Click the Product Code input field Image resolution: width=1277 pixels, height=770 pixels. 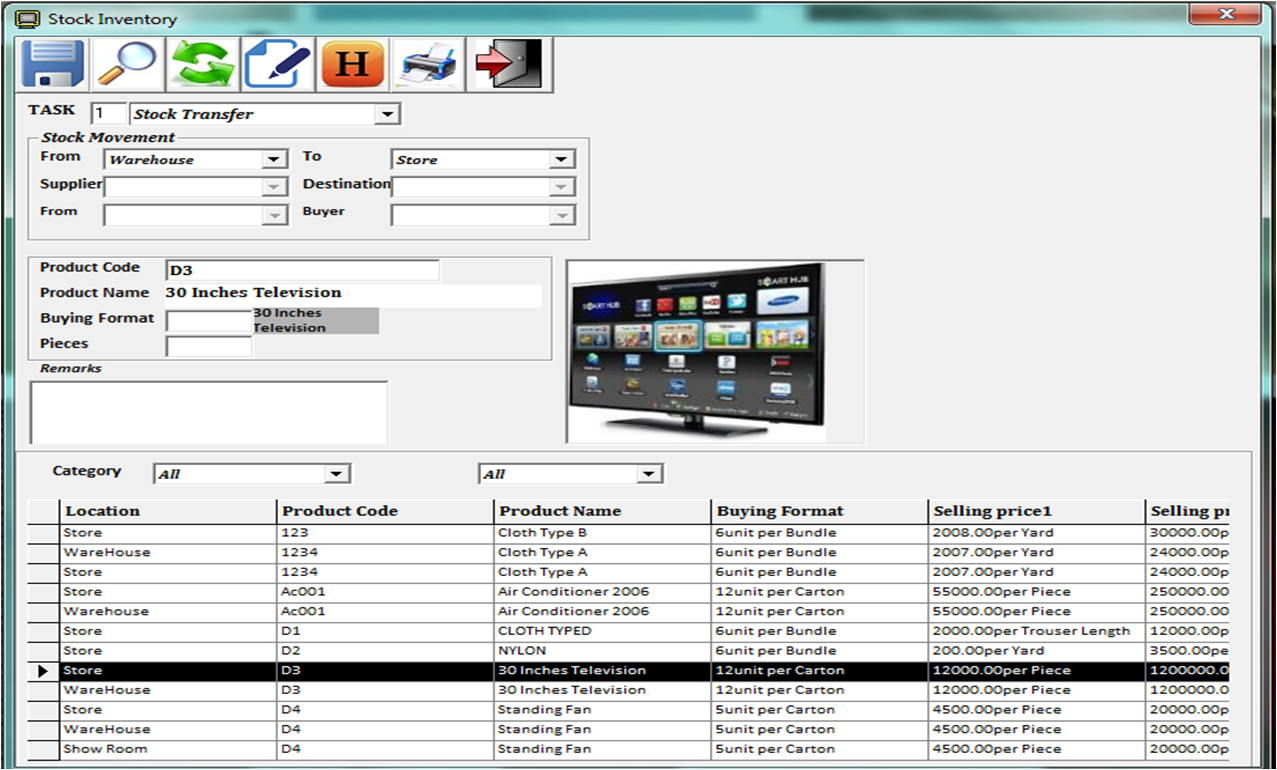[x=302, y=270]
